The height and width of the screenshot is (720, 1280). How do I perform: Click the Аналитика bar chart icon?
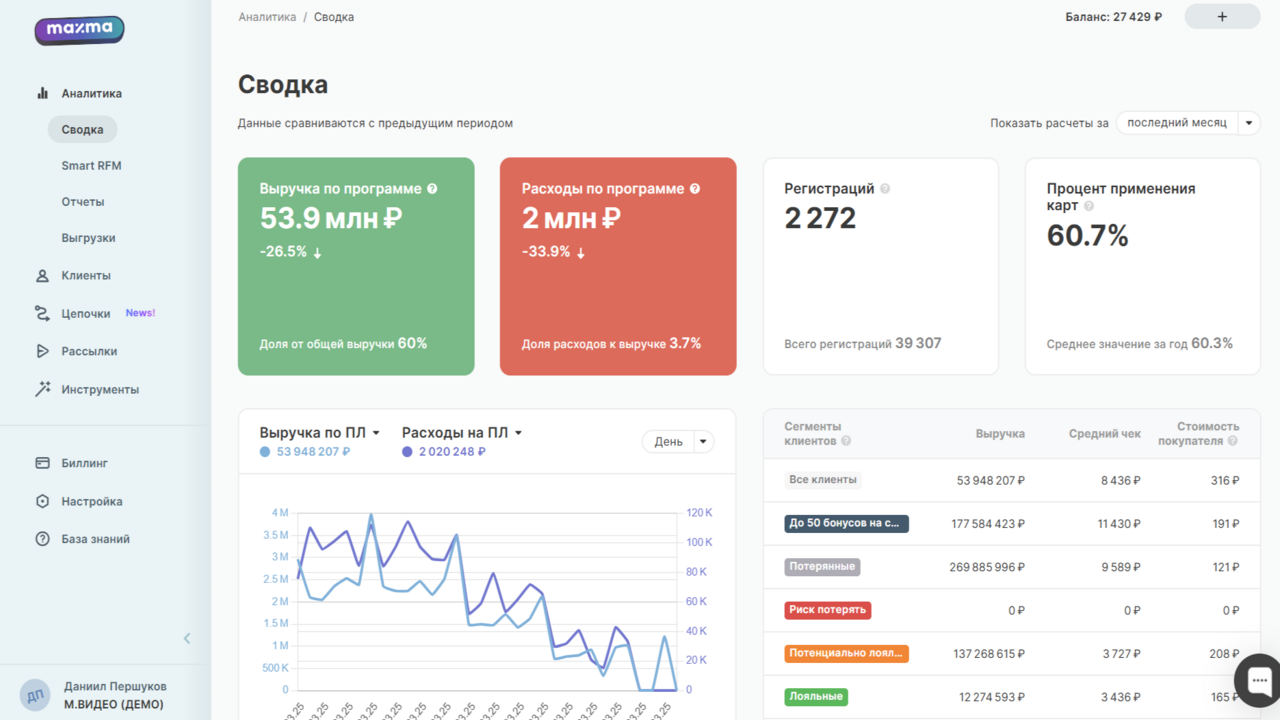[x=42, y=93]
